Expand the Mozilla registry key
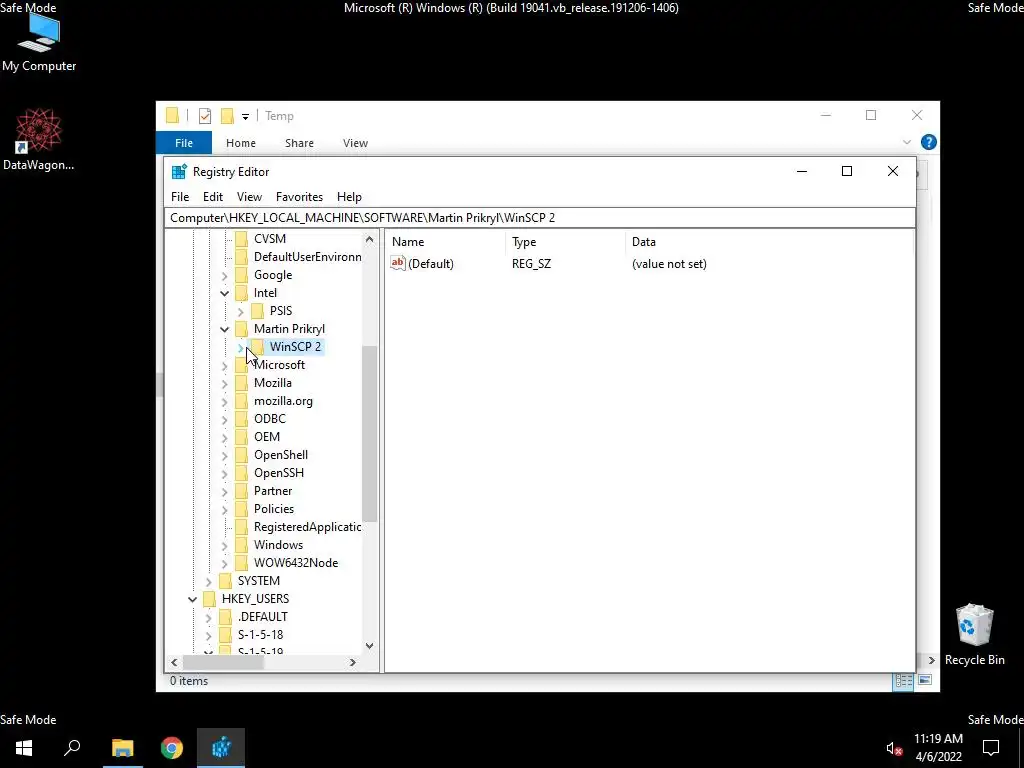Screen dimensions: 1024x768 point(225,383)
